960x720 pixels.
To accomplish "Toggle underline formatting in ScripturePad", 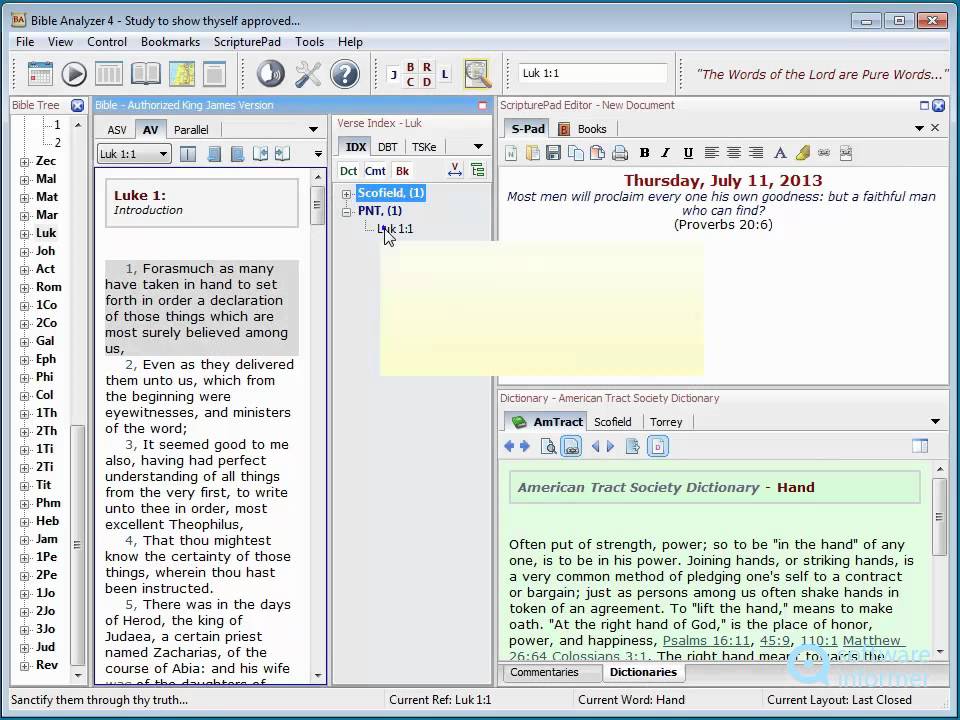I will (x=688, y=153).
